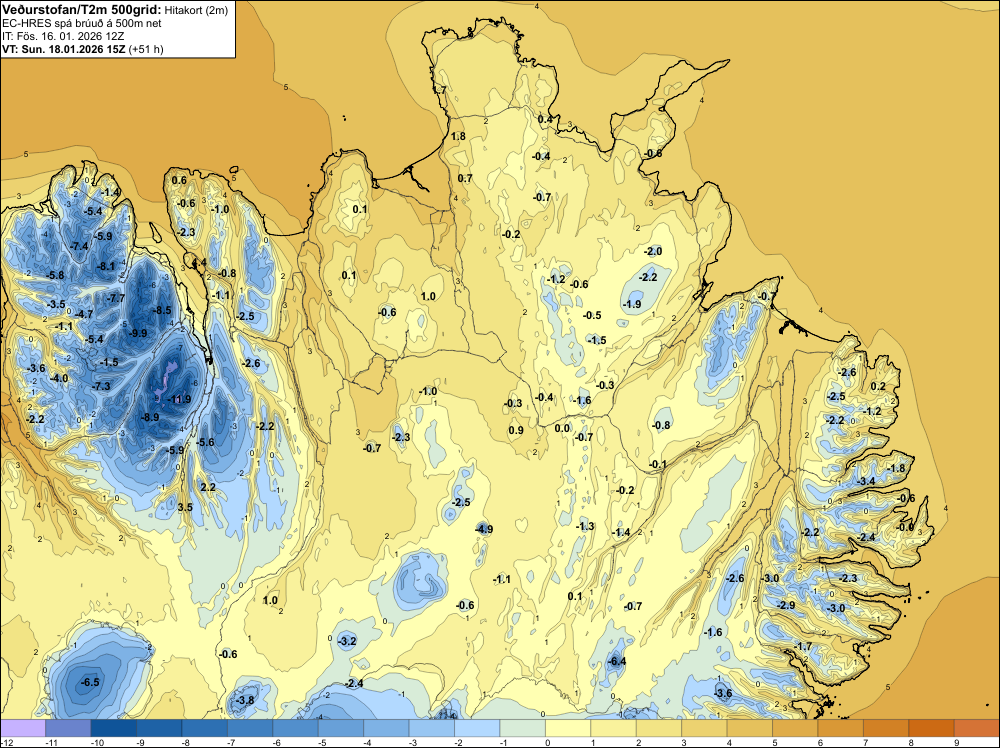Select the 'EC-HRES spá brúuð á 500m net' line
The width and height of the screenshot is (1000, 748).
[82, 23]
